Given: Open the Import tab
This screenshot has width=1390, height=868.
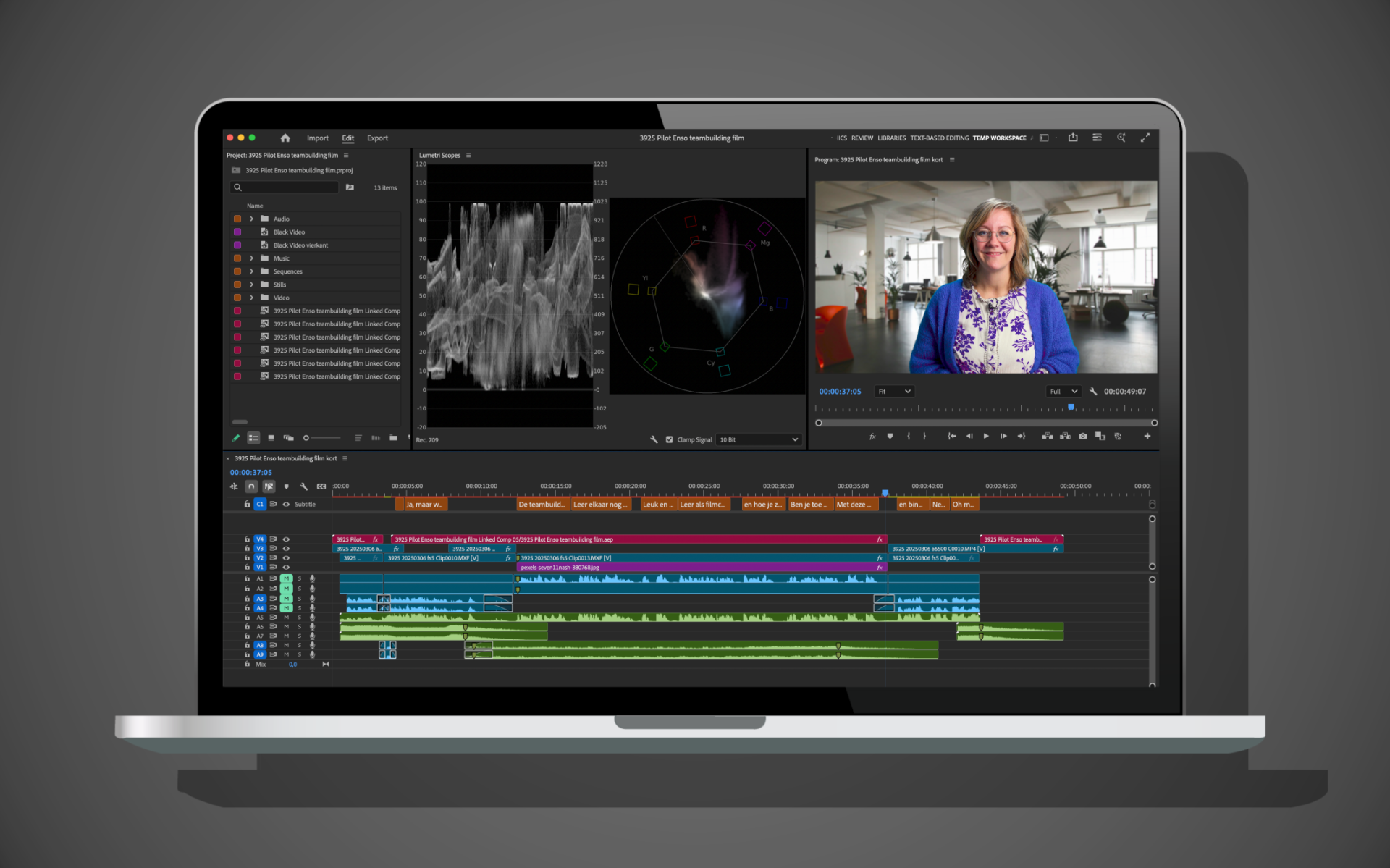Looking at the screenshot, I should (317, 138).
